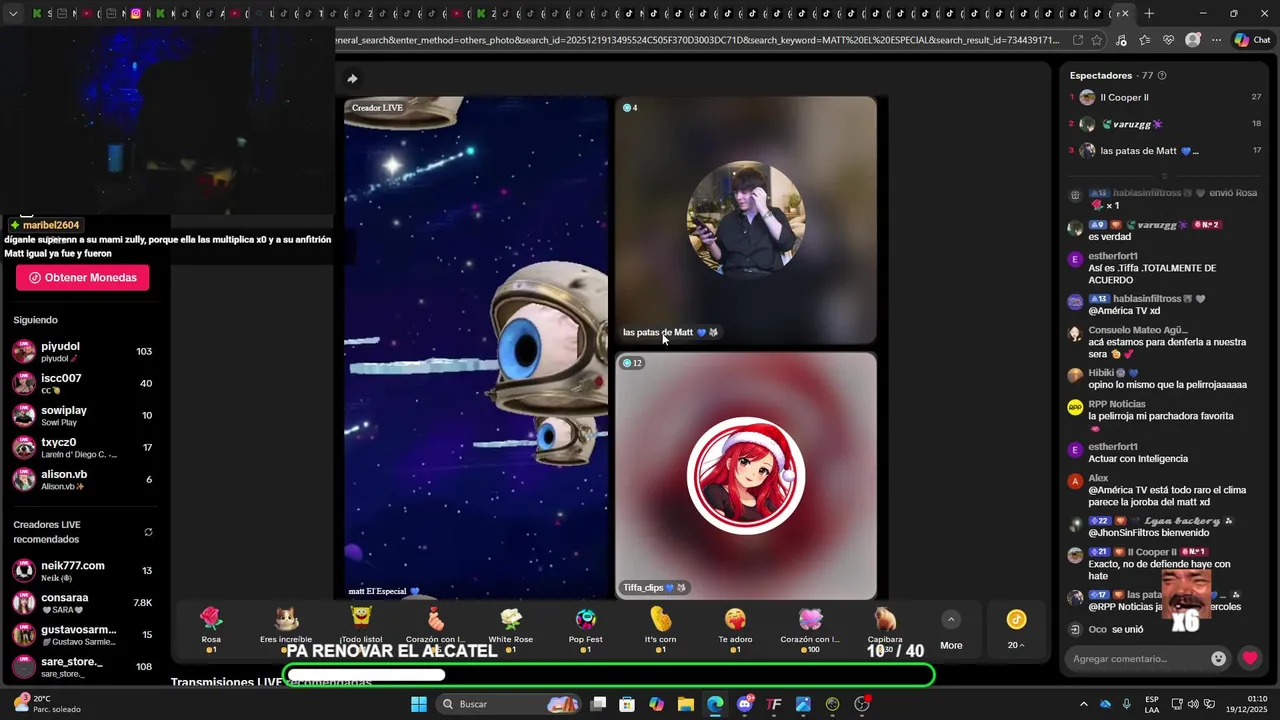1280x720 pixels.
Task: Open alison.vb live channel
Action: [82, 479]
